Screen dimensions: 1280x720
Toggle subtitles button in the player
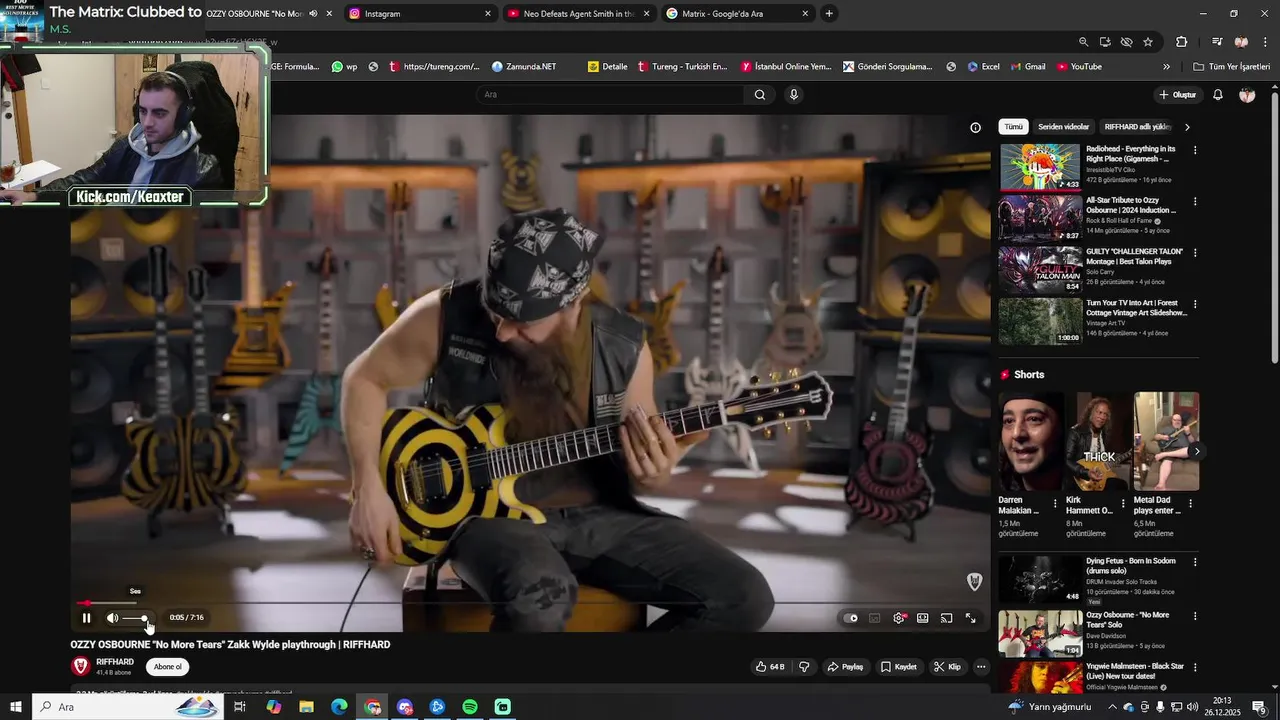[875, 618]
